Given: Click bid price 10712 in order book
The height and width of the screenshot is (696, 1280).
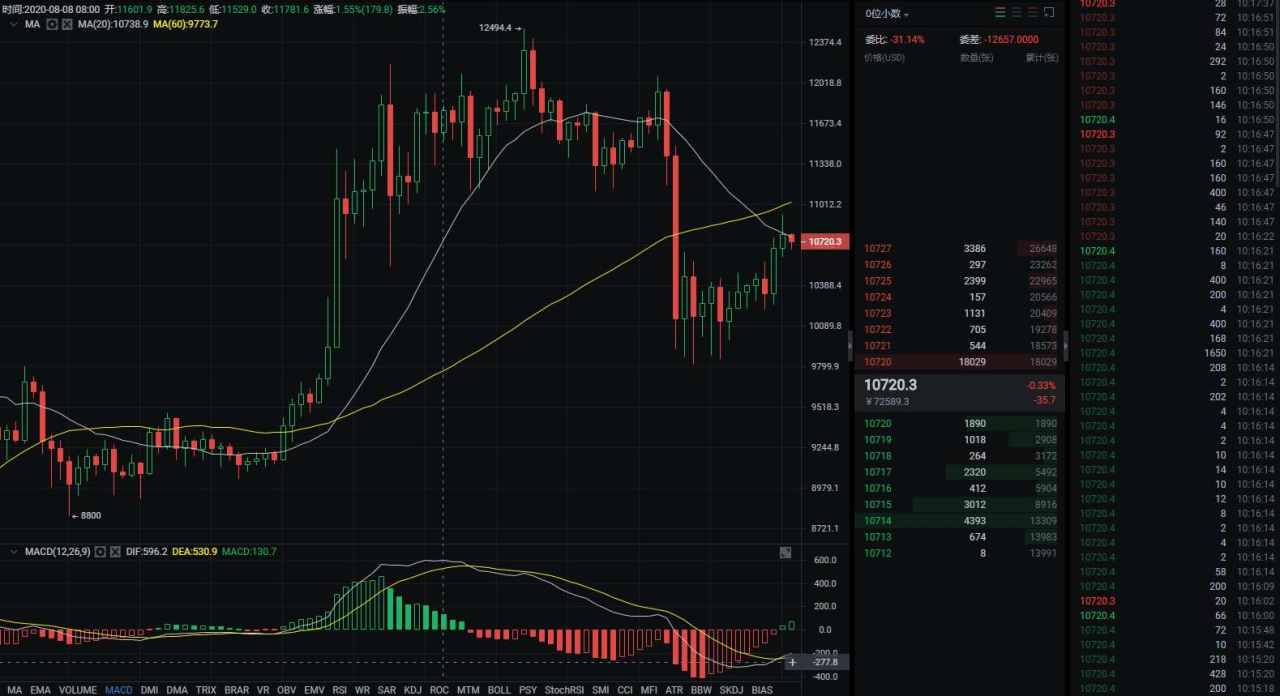Looking at the screenshot, I should (x=878, y=553).
